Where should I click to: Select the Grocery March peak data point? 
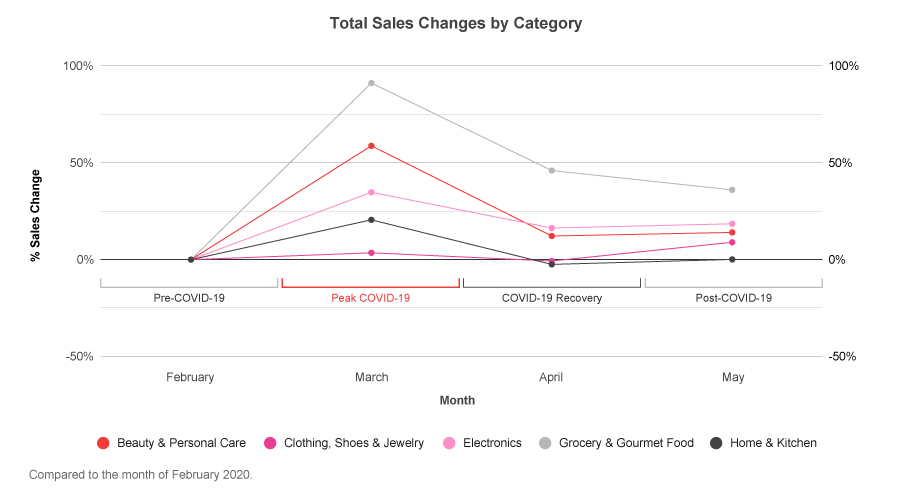(371, 83)
